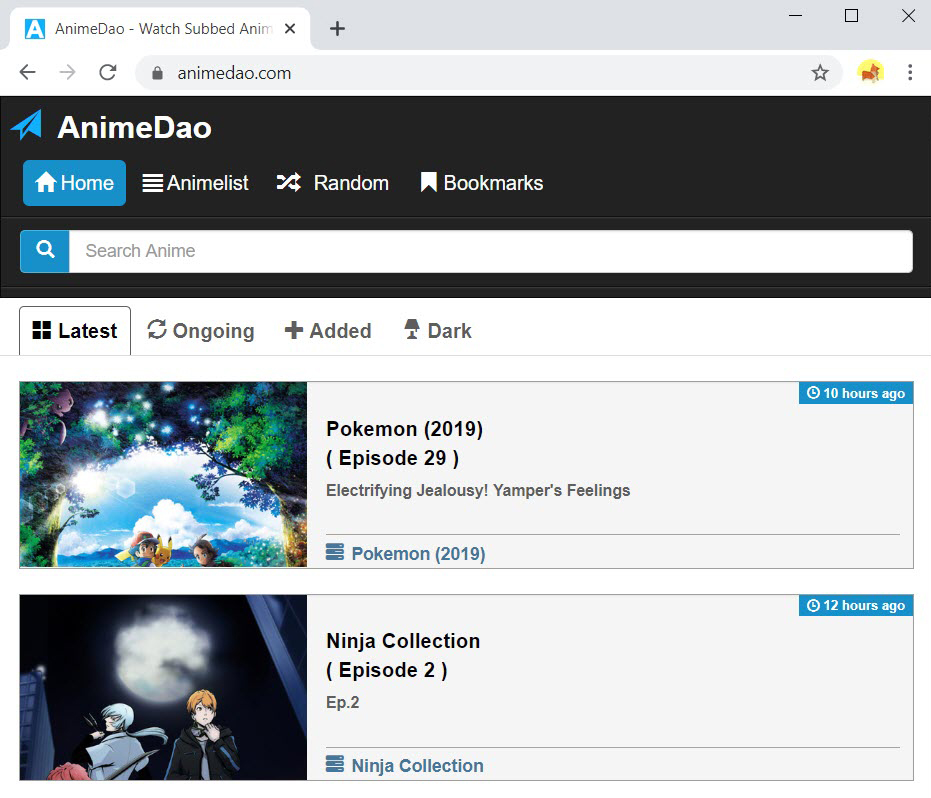Click the AnimeDao paper plane logo
The height and width of the screenshot is (798, 931).
pyautogui.click(x=27, y=125)
